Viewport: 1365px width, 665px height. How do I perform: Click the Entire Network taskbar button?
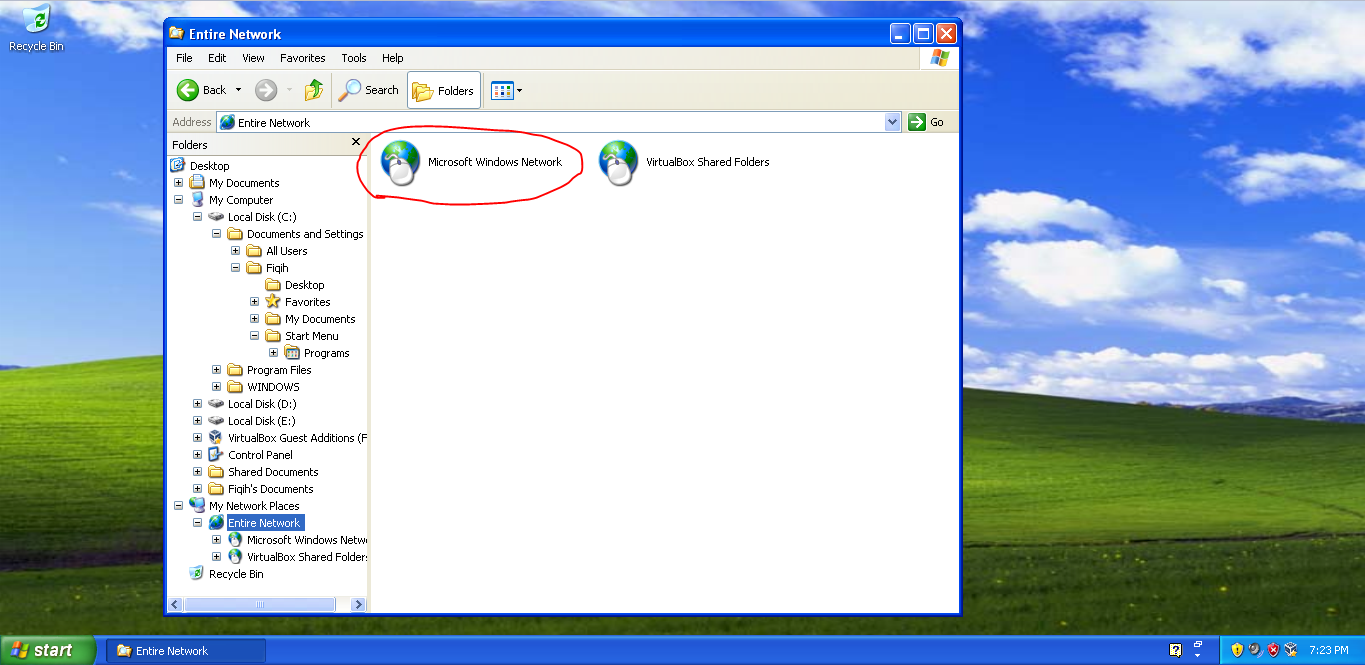186,650
